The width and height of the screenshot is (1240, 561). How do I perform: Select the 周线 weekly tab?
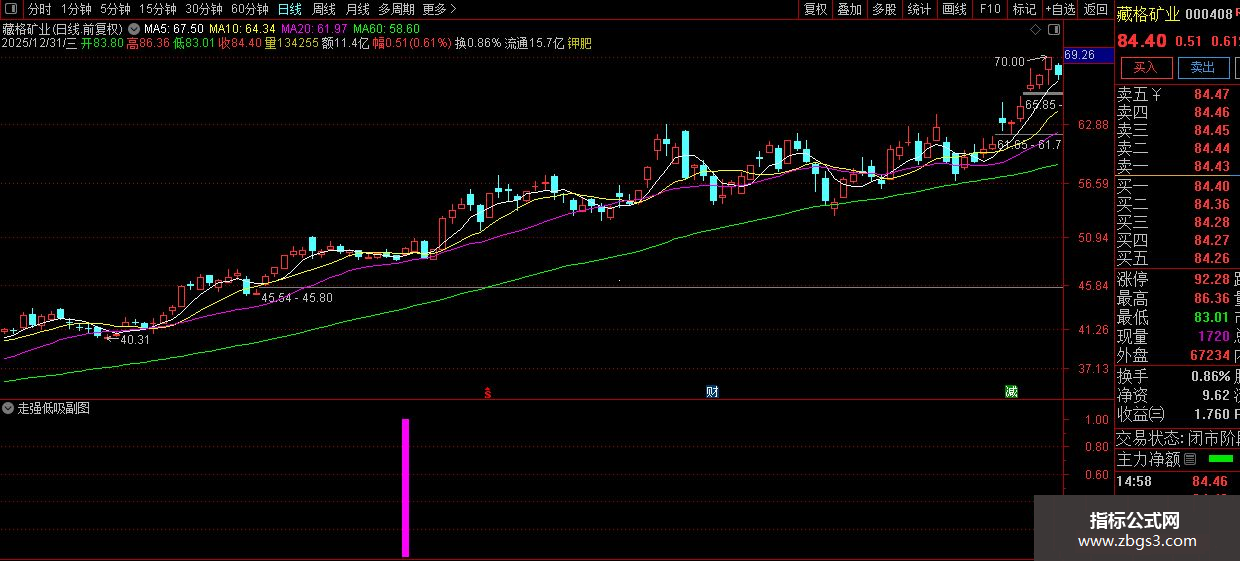[x=324, y=9]
